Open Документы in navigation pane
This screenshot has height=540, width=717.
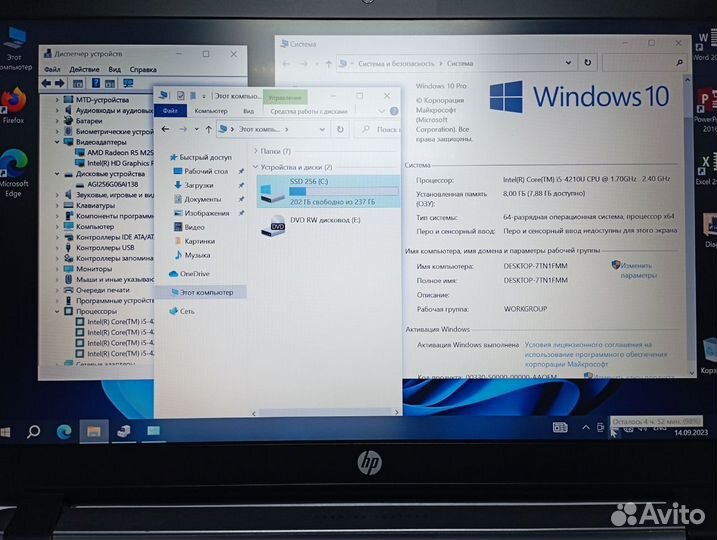(198, 199)
